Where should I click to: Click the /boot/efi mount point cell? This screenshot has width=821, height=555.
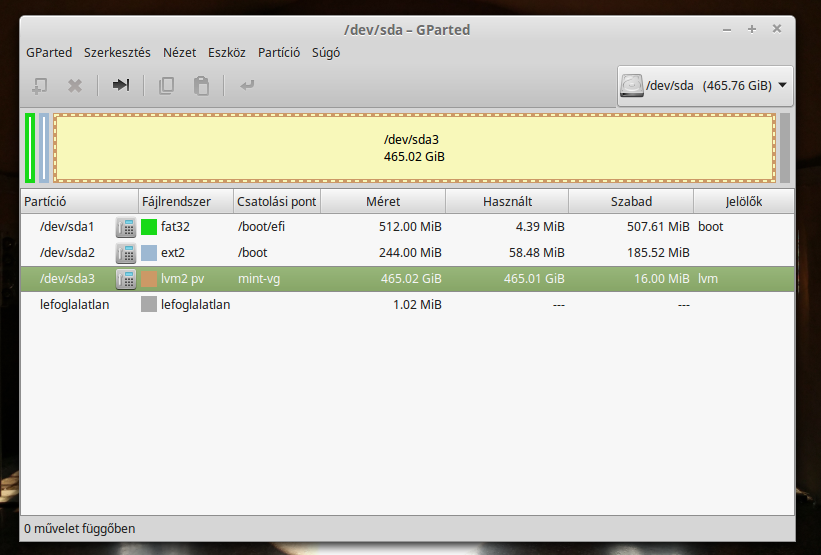261,227
